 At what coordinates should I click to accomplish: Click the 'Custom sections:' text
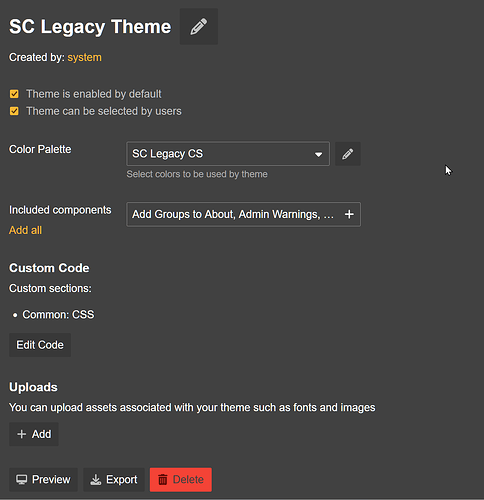(50, 288)
